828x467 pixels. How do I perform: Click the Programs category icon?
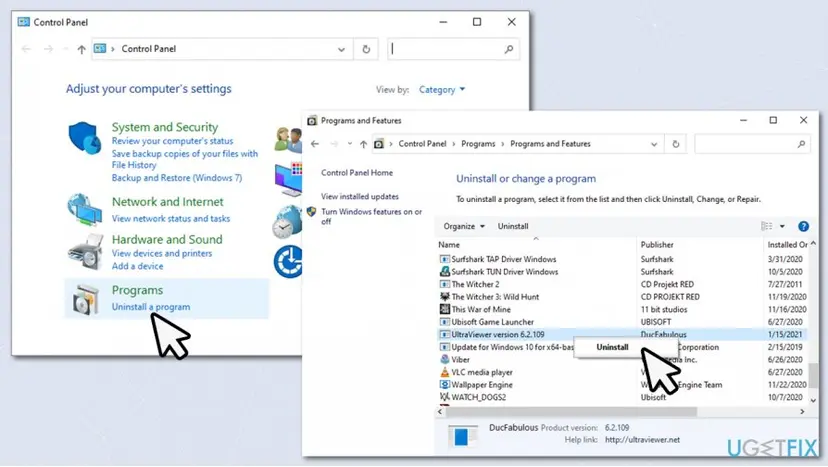coord(86,300)
